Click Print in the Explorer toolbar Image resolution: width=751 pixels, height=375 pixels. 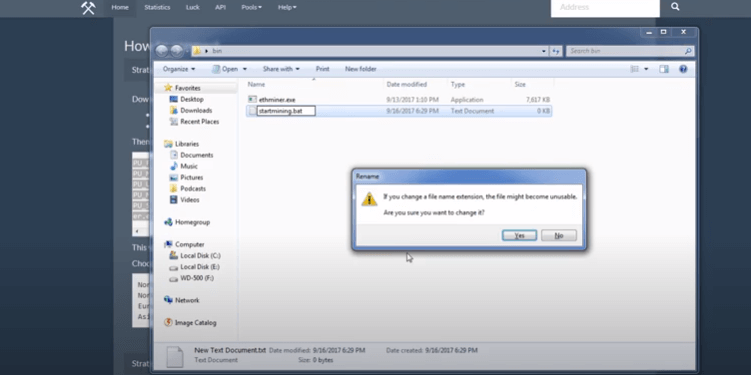(322, 69)
